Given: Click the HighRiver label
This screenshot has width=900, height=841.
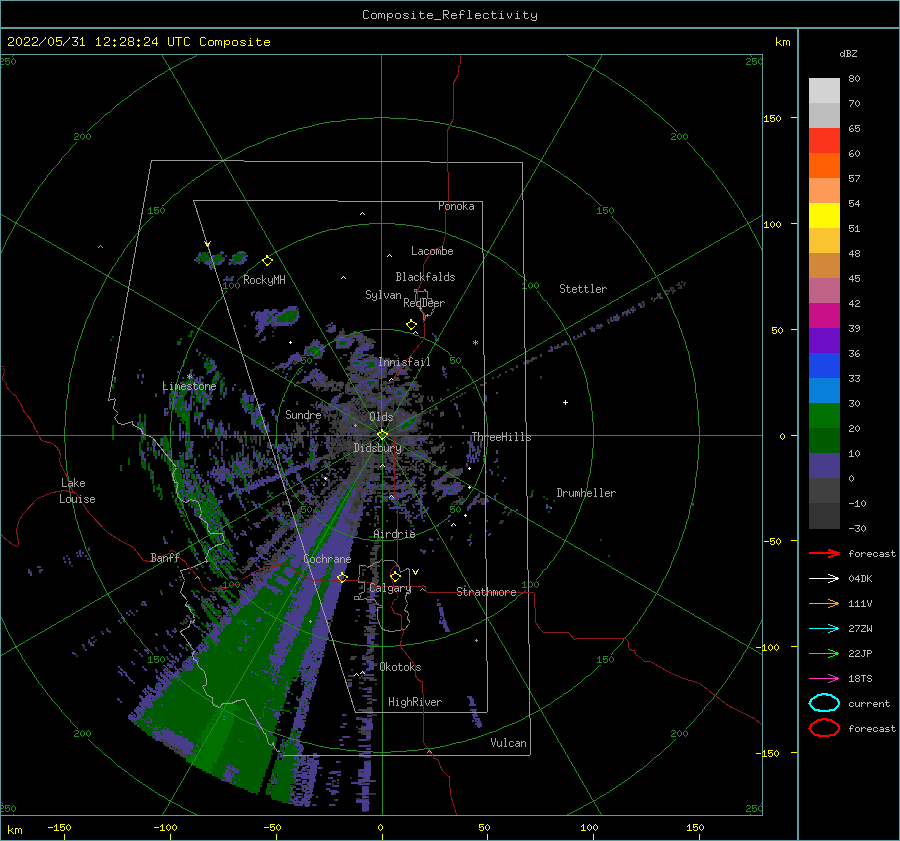Looking at the screenshot, I should tap(415, 702).
